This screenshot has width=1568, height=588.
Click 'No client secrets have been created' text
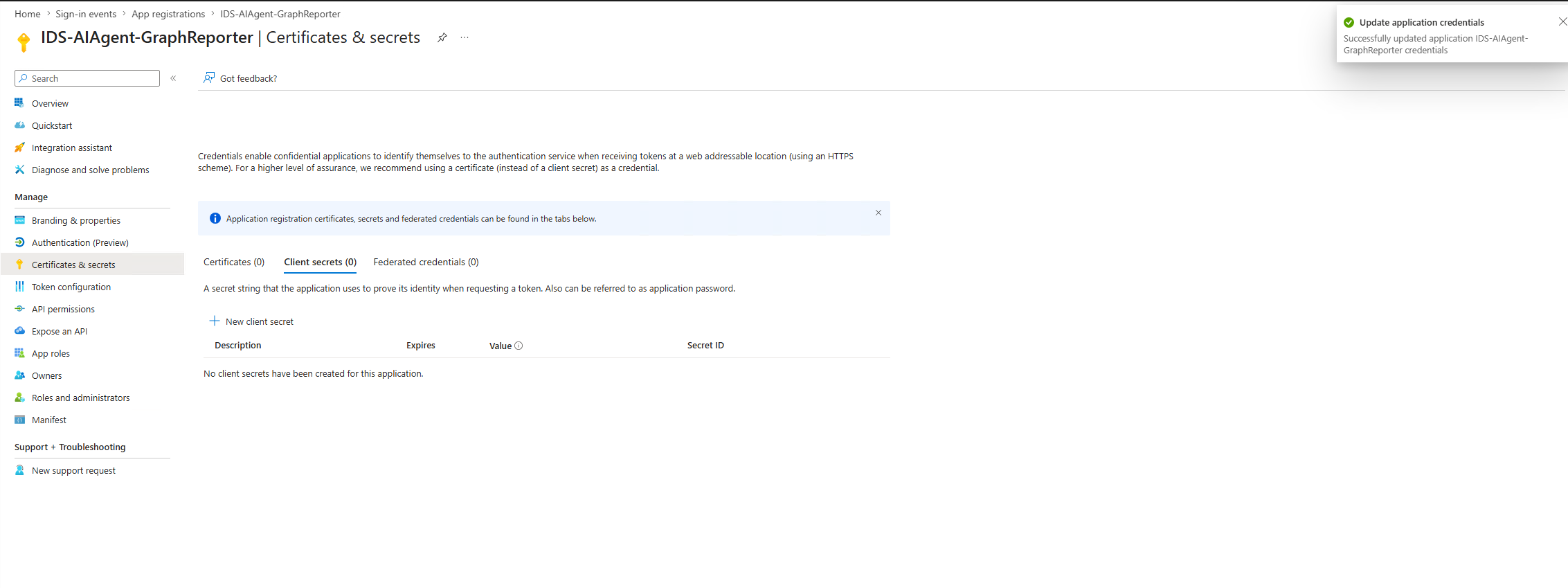tap(314, 373)
